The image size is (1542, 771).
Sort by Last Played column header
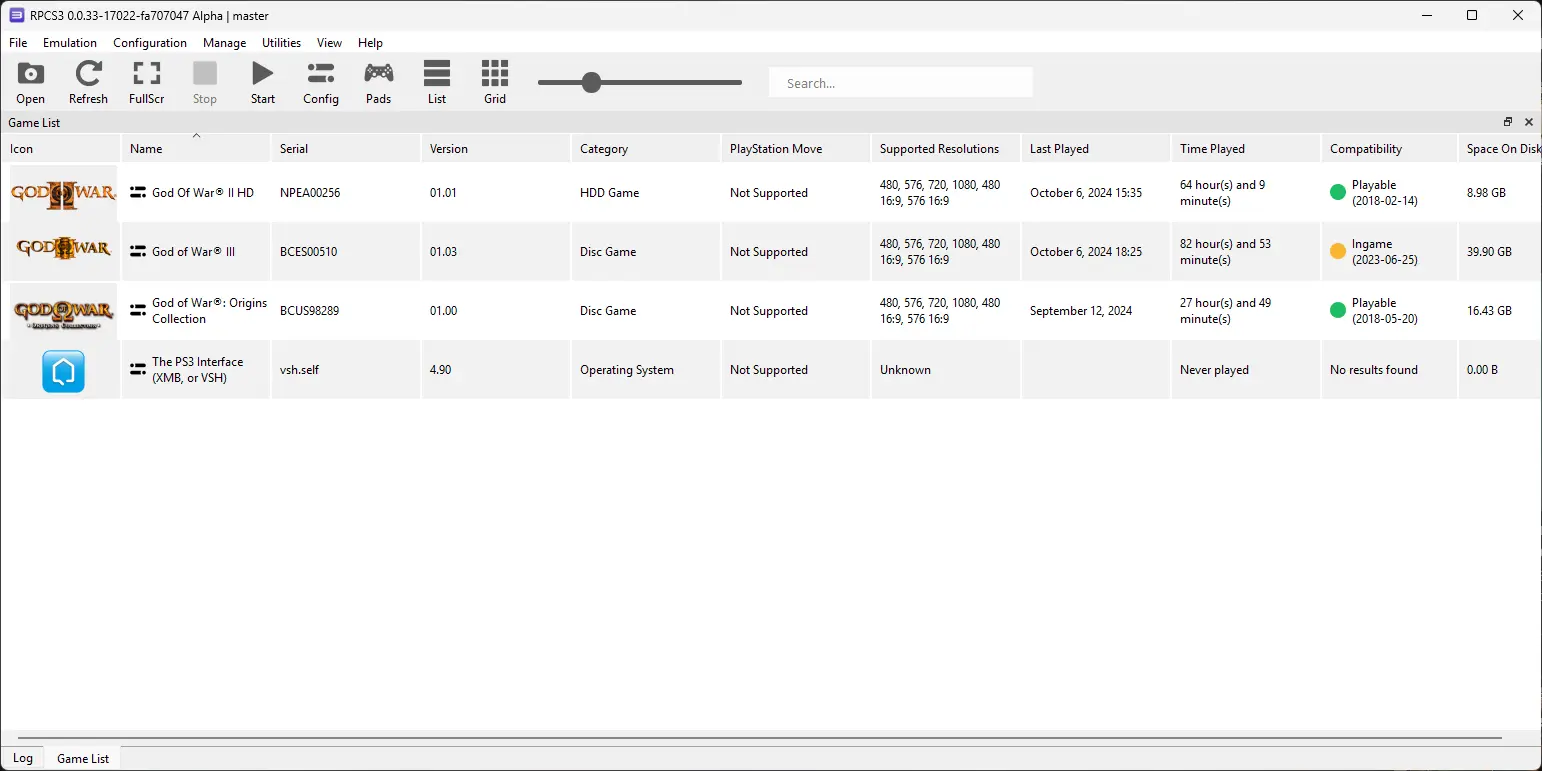click(1096, 148)
